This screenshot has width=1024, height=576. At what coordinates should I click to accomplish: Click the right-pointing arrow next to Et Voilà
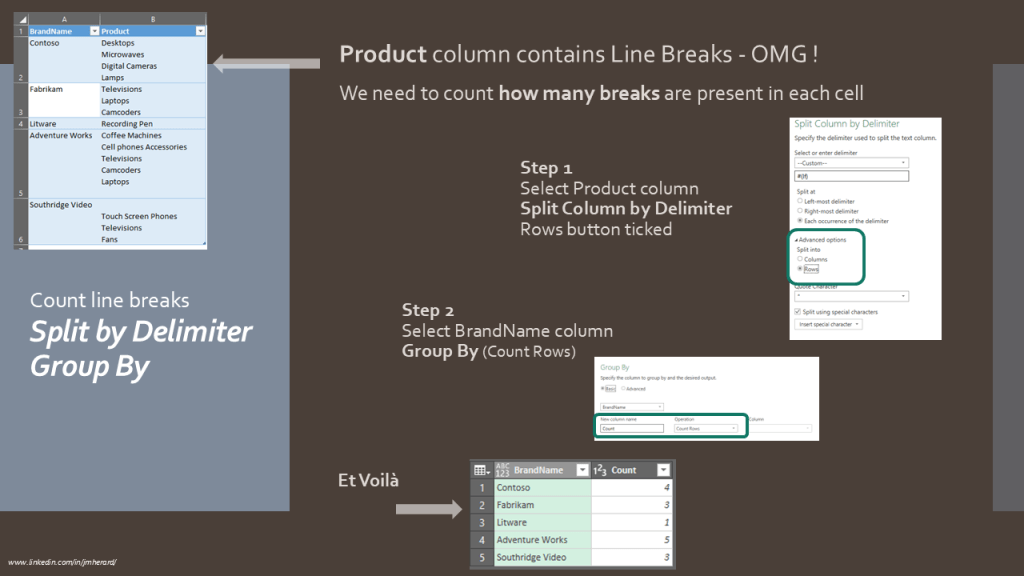point(428,510)
